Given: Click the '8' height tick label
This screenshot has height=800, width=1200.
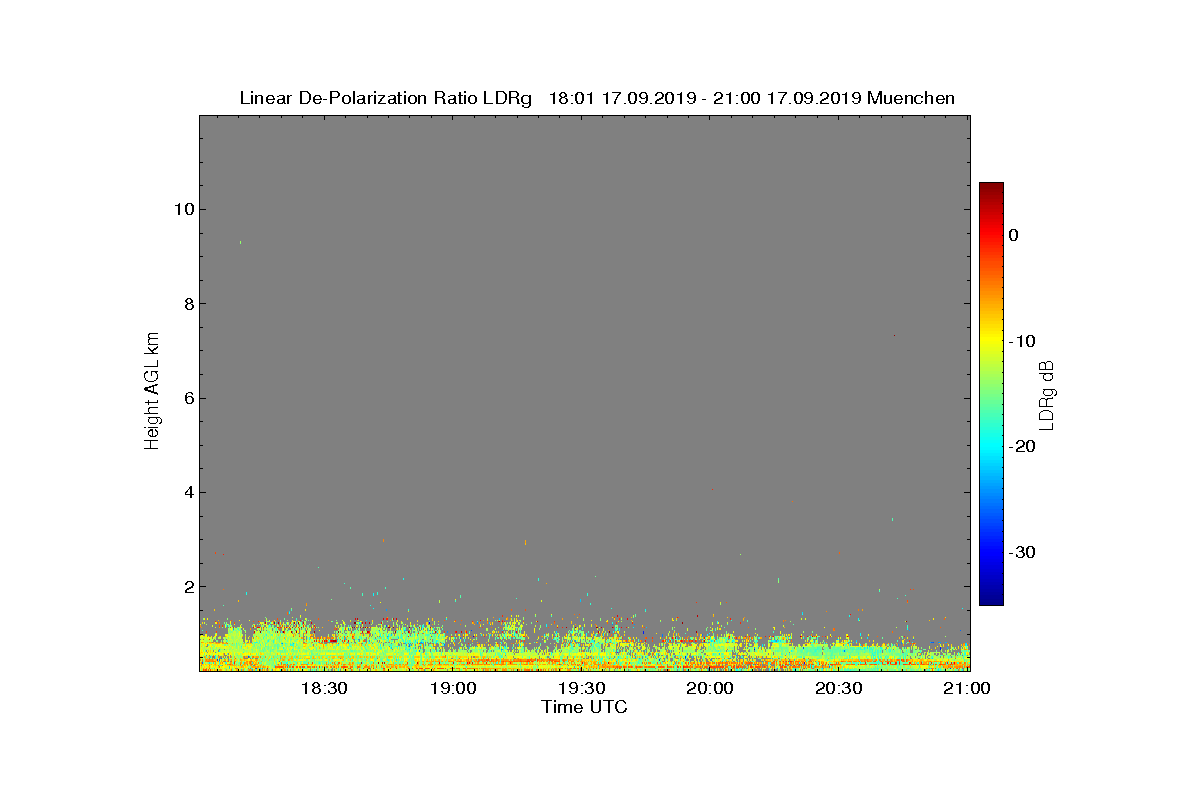Looking at the screenshot, I should tap(188, 303).
